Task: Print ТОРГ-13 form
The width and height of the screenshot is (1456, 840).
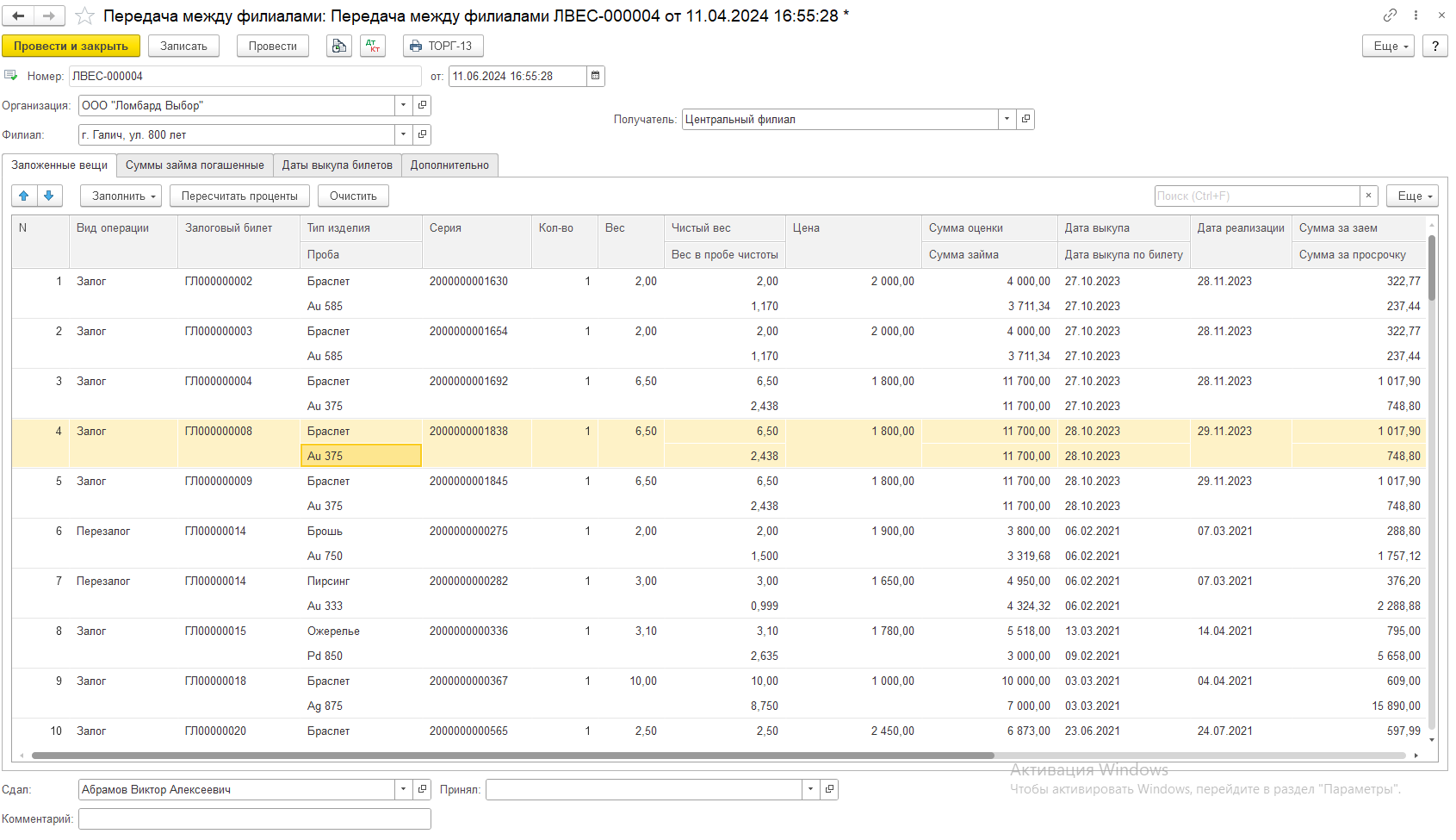Action: 443,46
